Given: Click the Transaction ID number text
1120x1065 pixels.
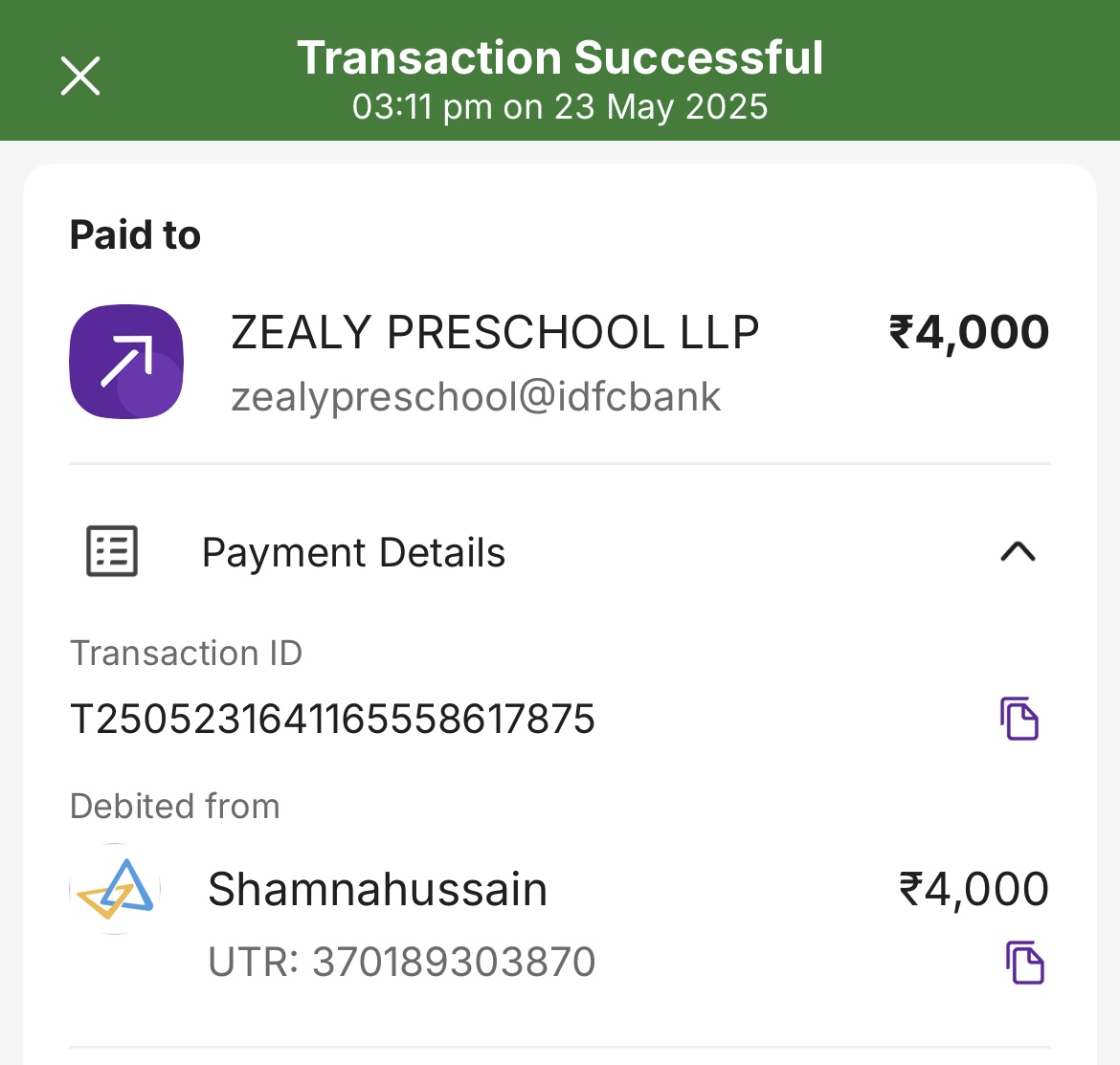Looking at the screenshot, I should (x=333, y=719).
